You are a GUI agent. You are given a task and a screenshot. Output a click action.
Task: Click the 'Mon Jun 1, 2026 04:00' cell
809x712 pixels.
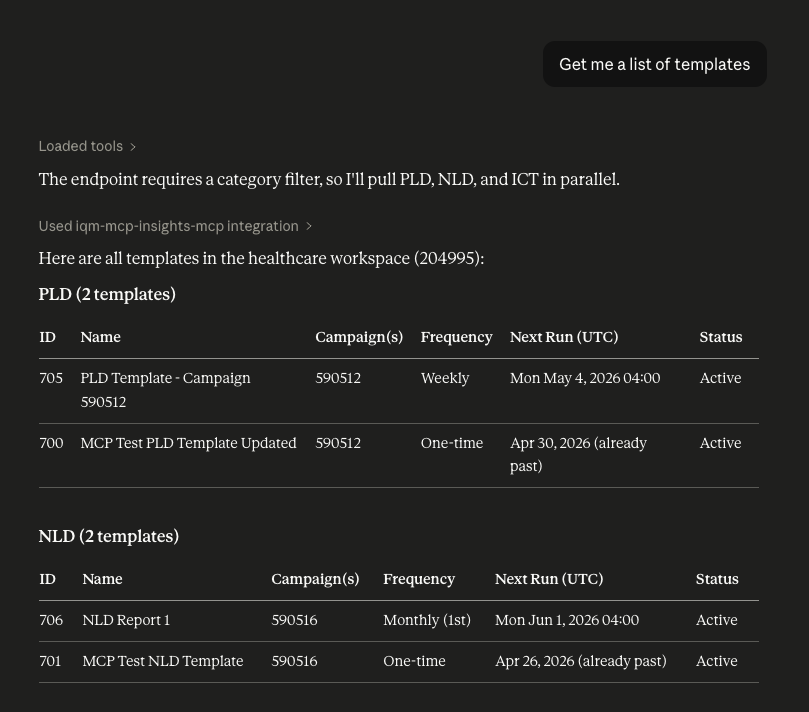[567, 620]
